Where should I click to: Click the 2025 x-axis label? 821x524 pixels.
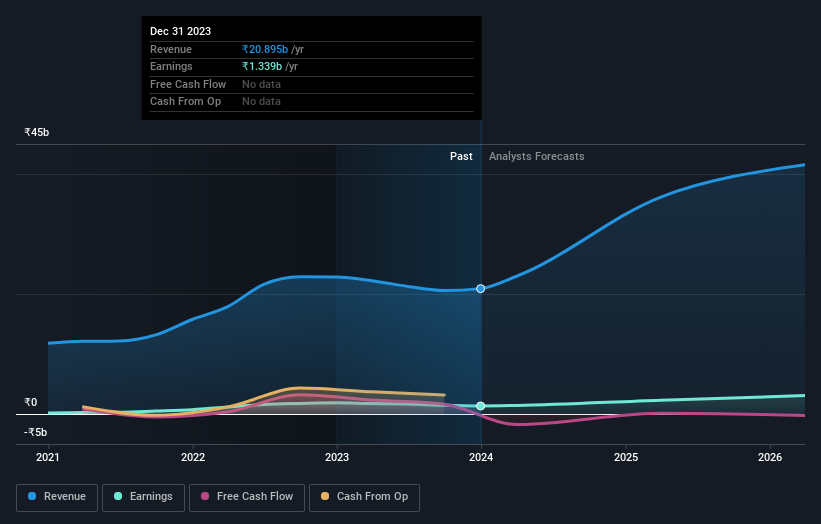tap(626, 458)
